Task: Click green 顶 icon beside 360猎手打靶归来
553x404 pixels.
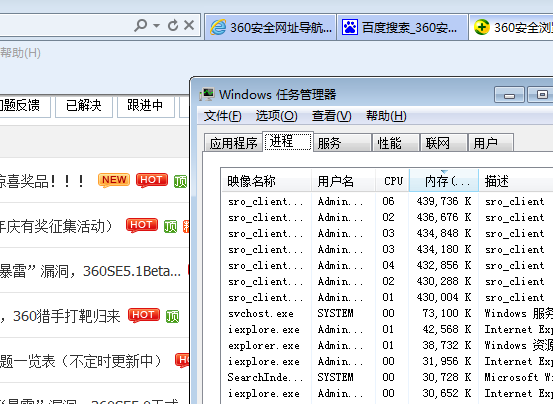Action: tap(173, 316)
